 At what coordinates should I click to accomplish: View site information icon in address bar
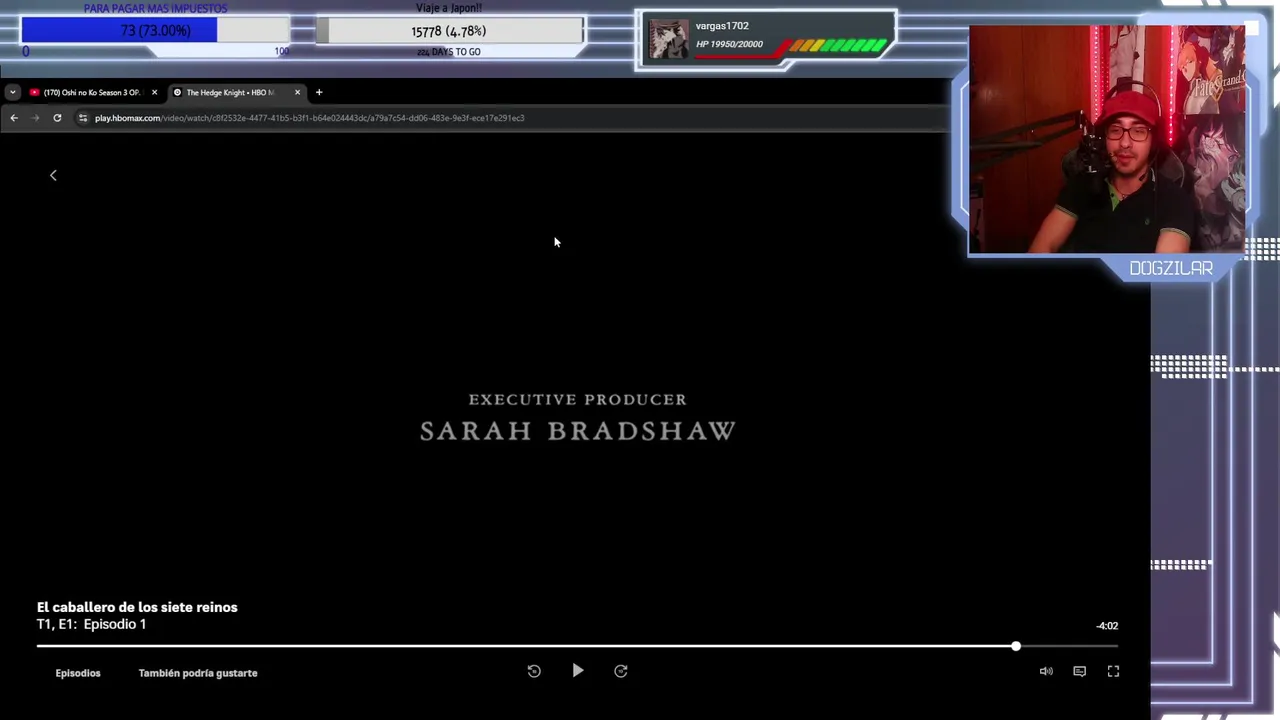[x=83, y=118]
